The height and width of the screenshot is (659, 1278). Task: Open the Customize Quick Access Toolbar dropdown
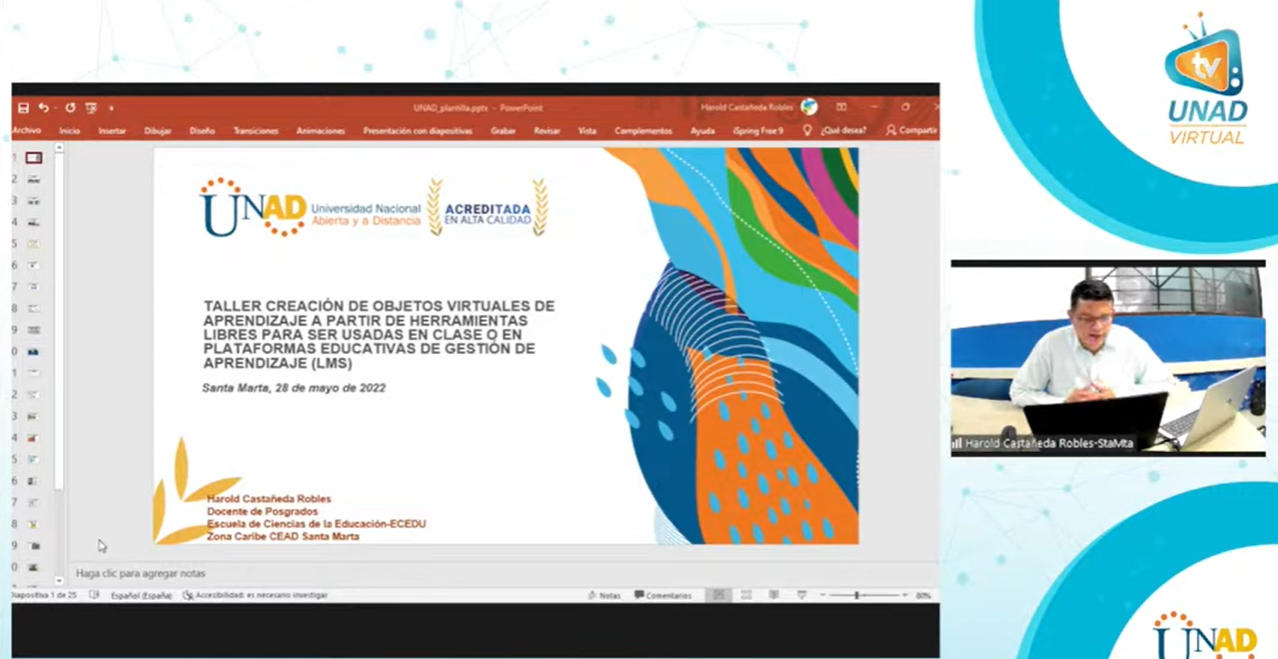tap(111, 108)
